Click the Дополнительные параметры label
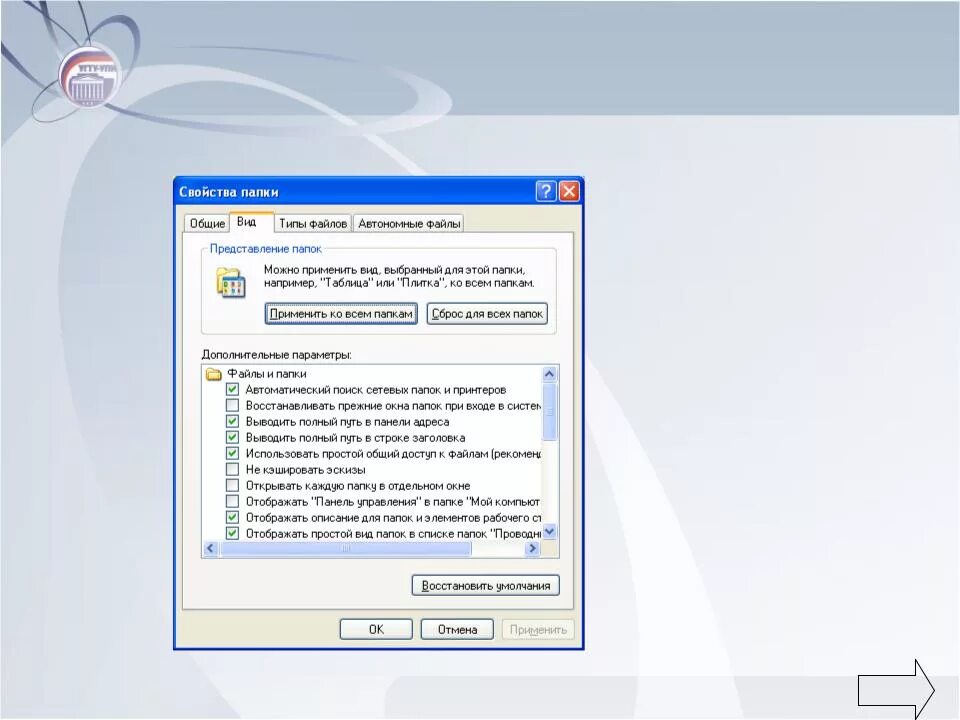The height and width of the screenshot is (720, 960). coord(276,354)
